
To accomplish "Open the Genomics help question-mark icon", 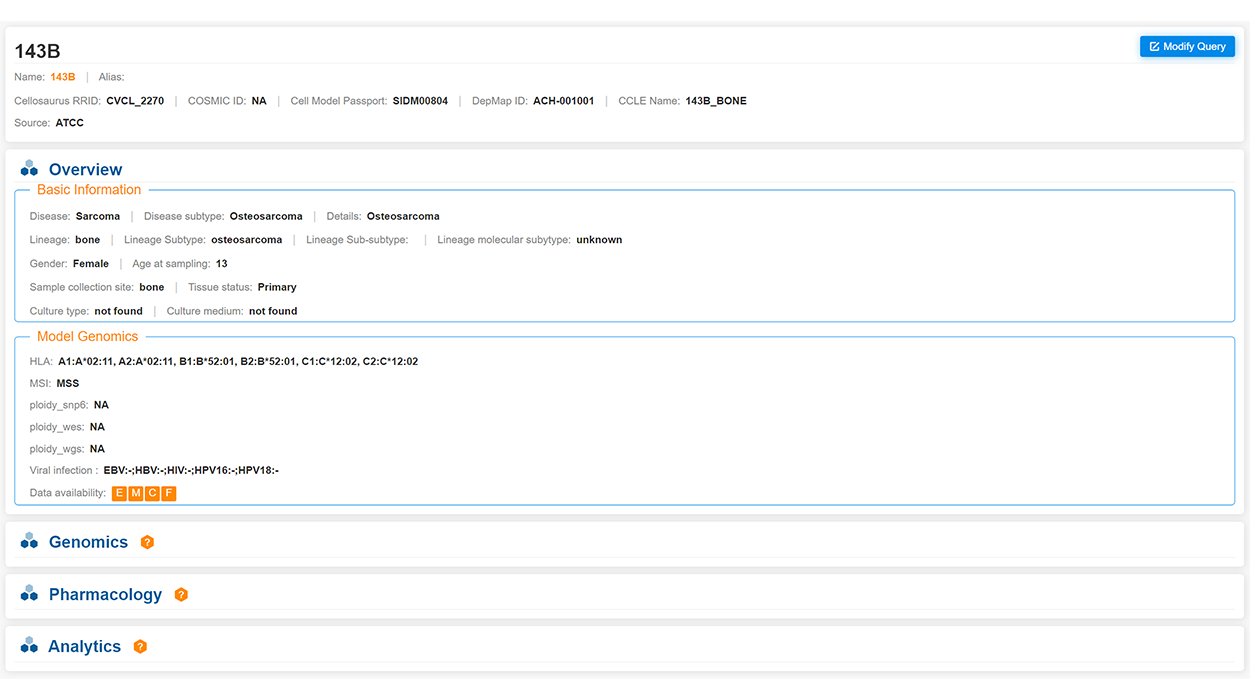I will [147, 542].
